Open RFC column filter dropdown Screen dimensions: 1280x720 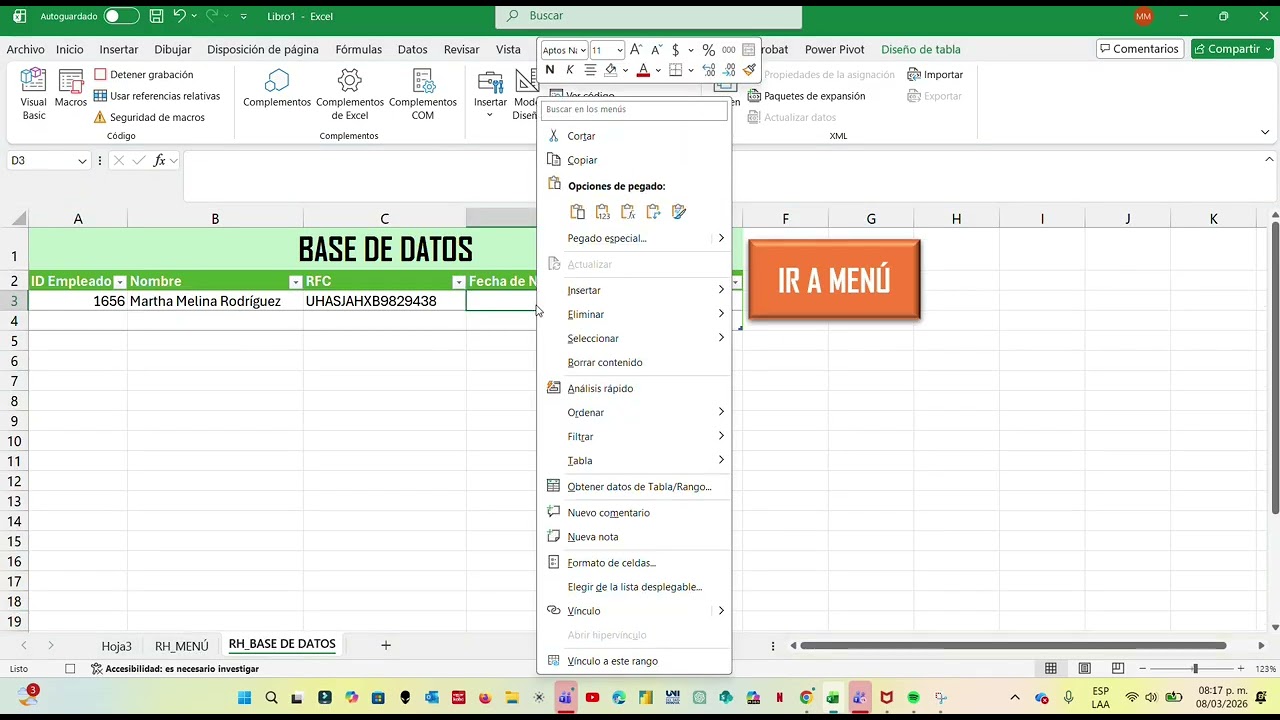[459, 282]
